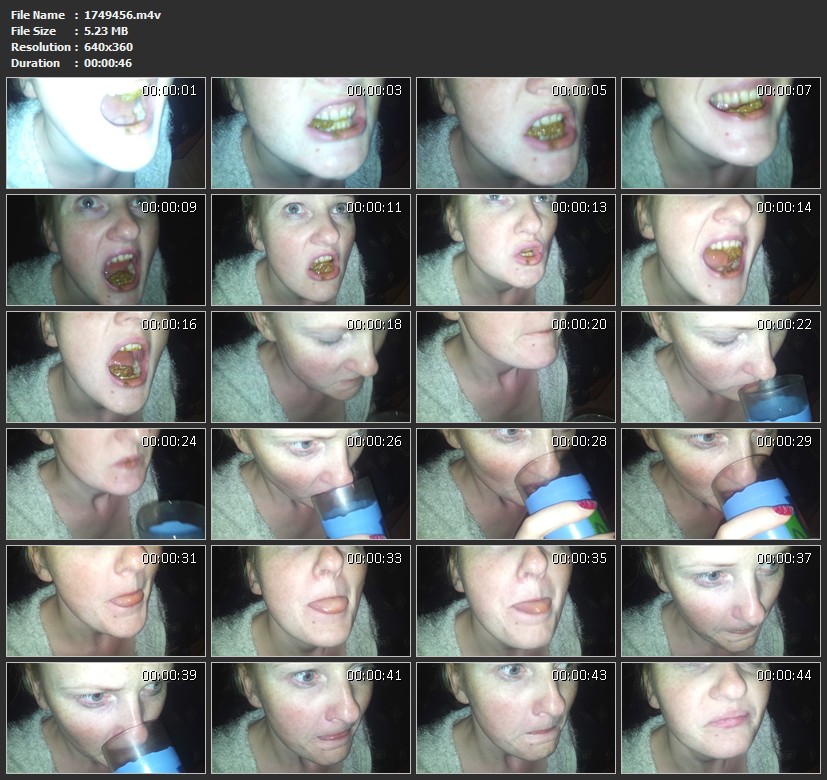Open the thumbnail at 00:00:07

(721, 133)
